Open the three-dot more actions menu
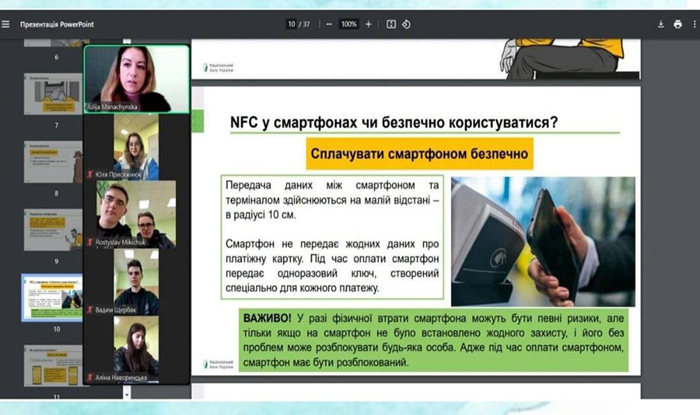 tap(692, 23)
